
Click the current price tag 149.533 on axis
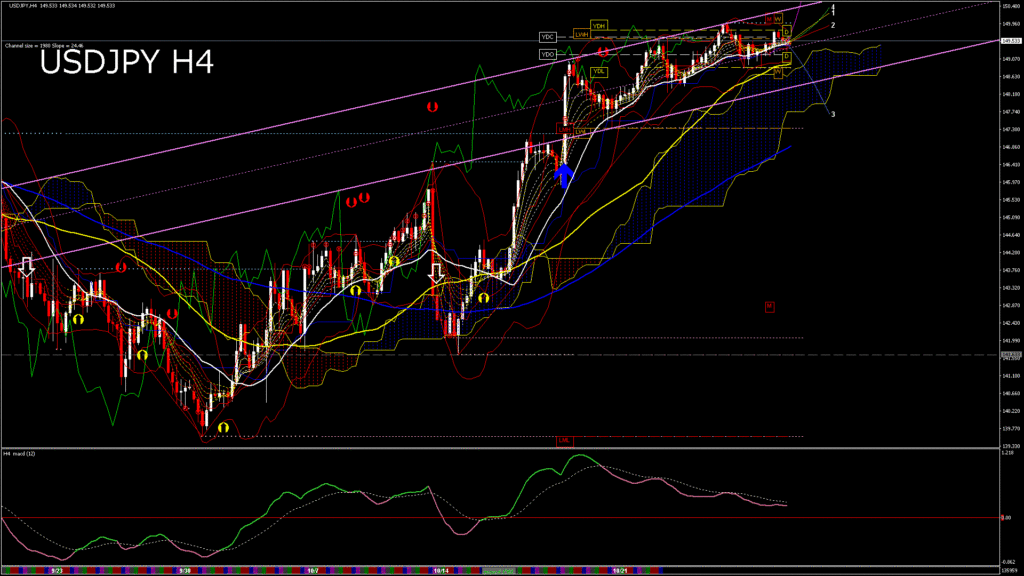pos(1011,41)
